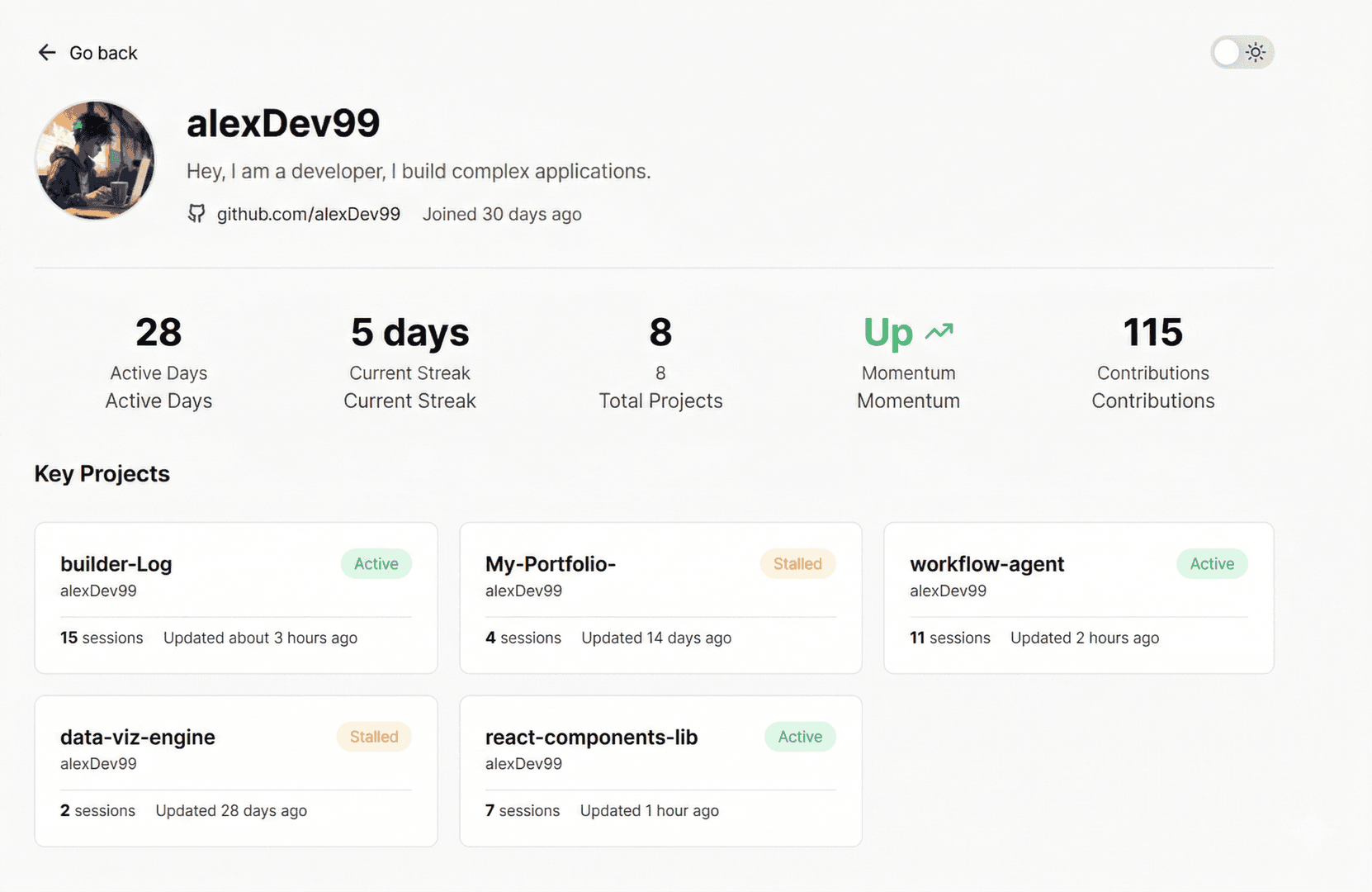Click the Stalled status on data-viz-engine
1372x892 pixels.
[373, 736]
